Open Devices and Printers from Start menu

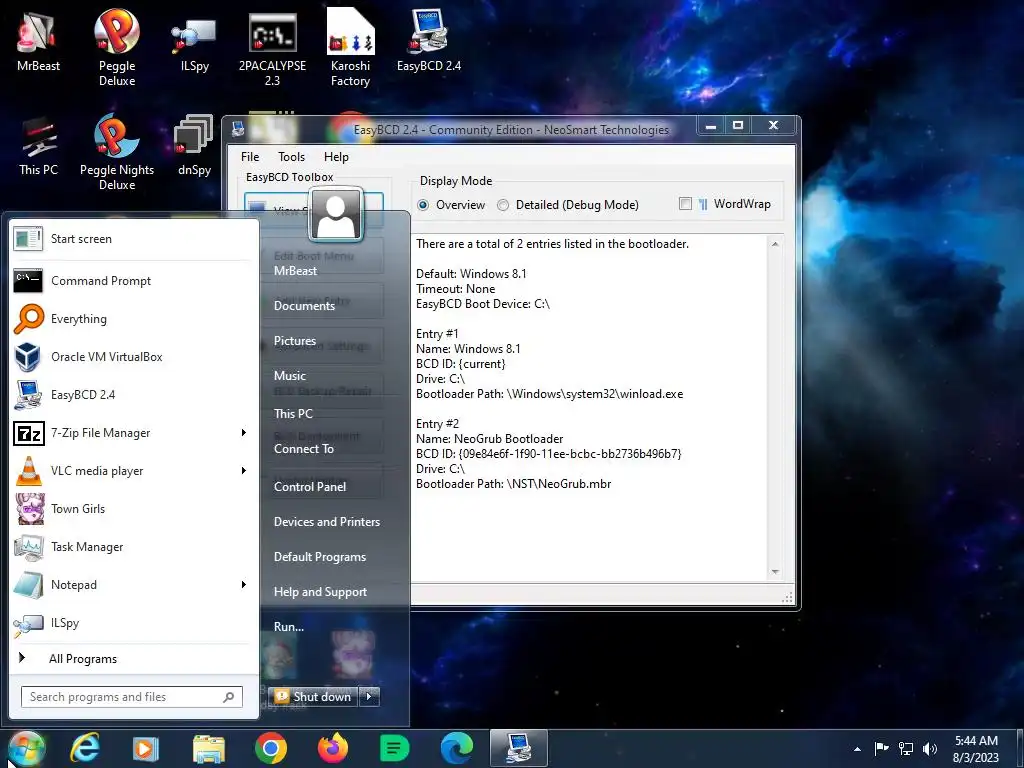click(x=327, y=522)
